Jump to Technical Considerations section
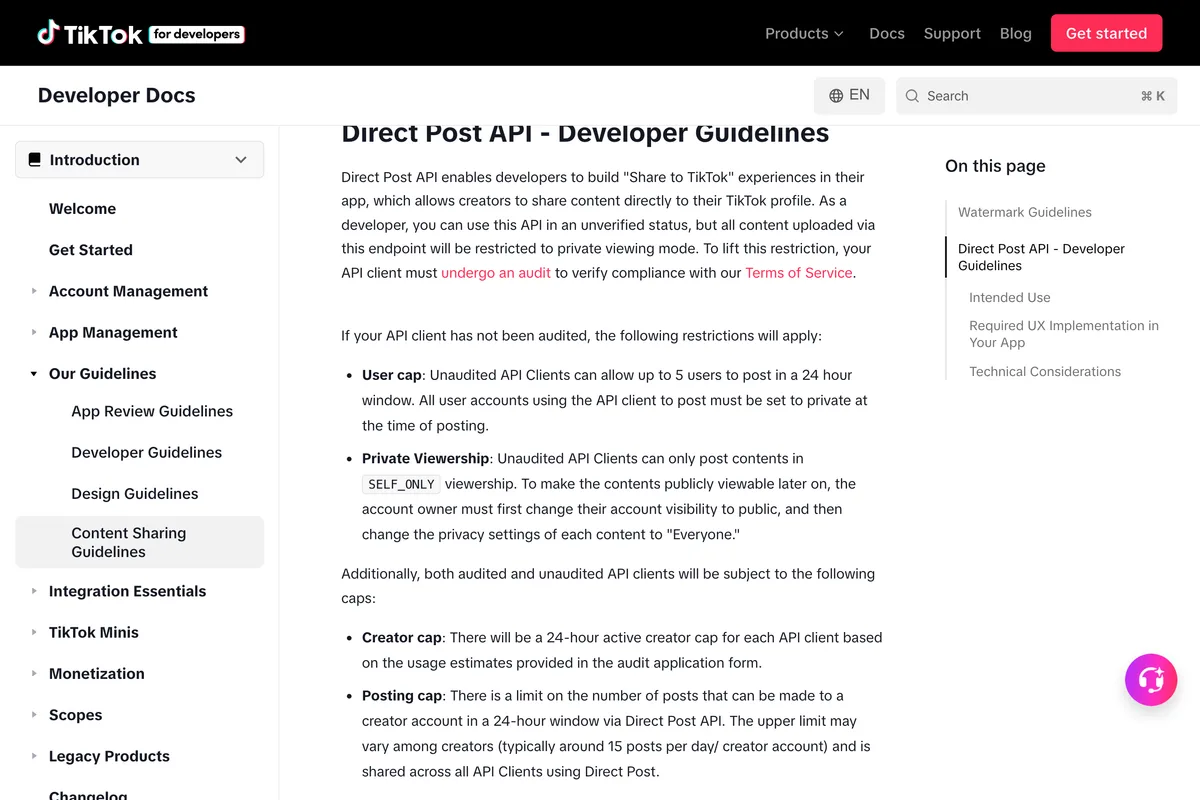 pyautogui.click(x=1045, y=371)
